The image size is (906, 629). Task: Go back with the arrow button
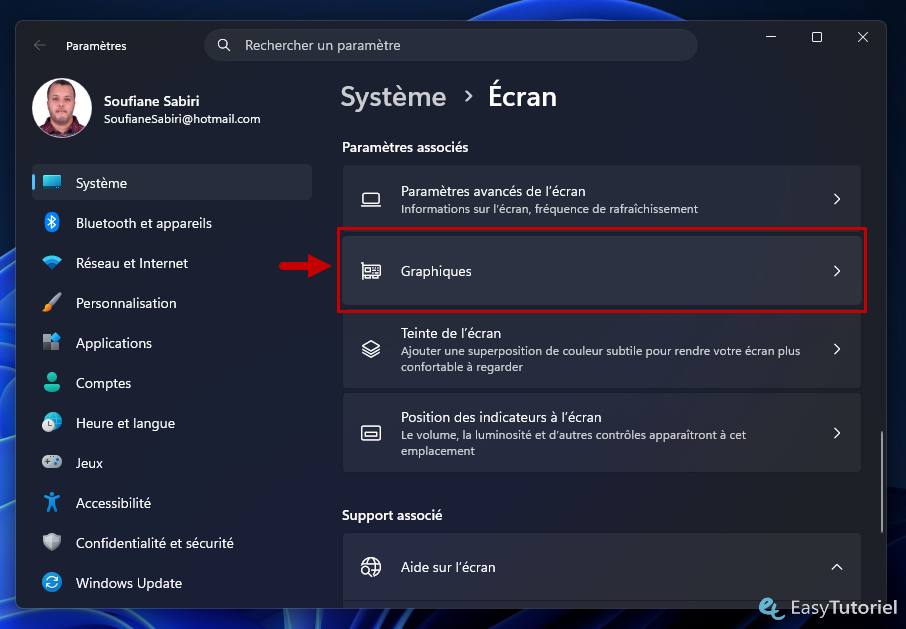40,45
